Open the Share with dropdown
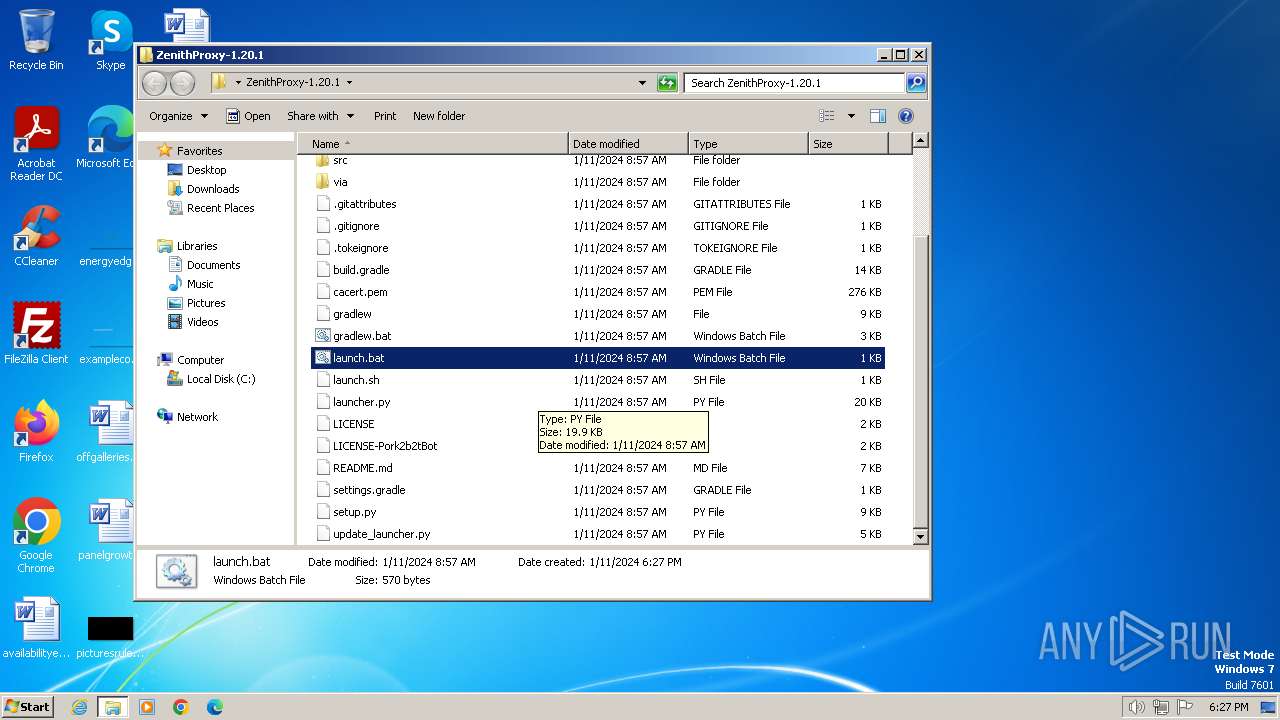This screenshot has height=720, width=1280. pyautogui.click(x=320, y=116)
